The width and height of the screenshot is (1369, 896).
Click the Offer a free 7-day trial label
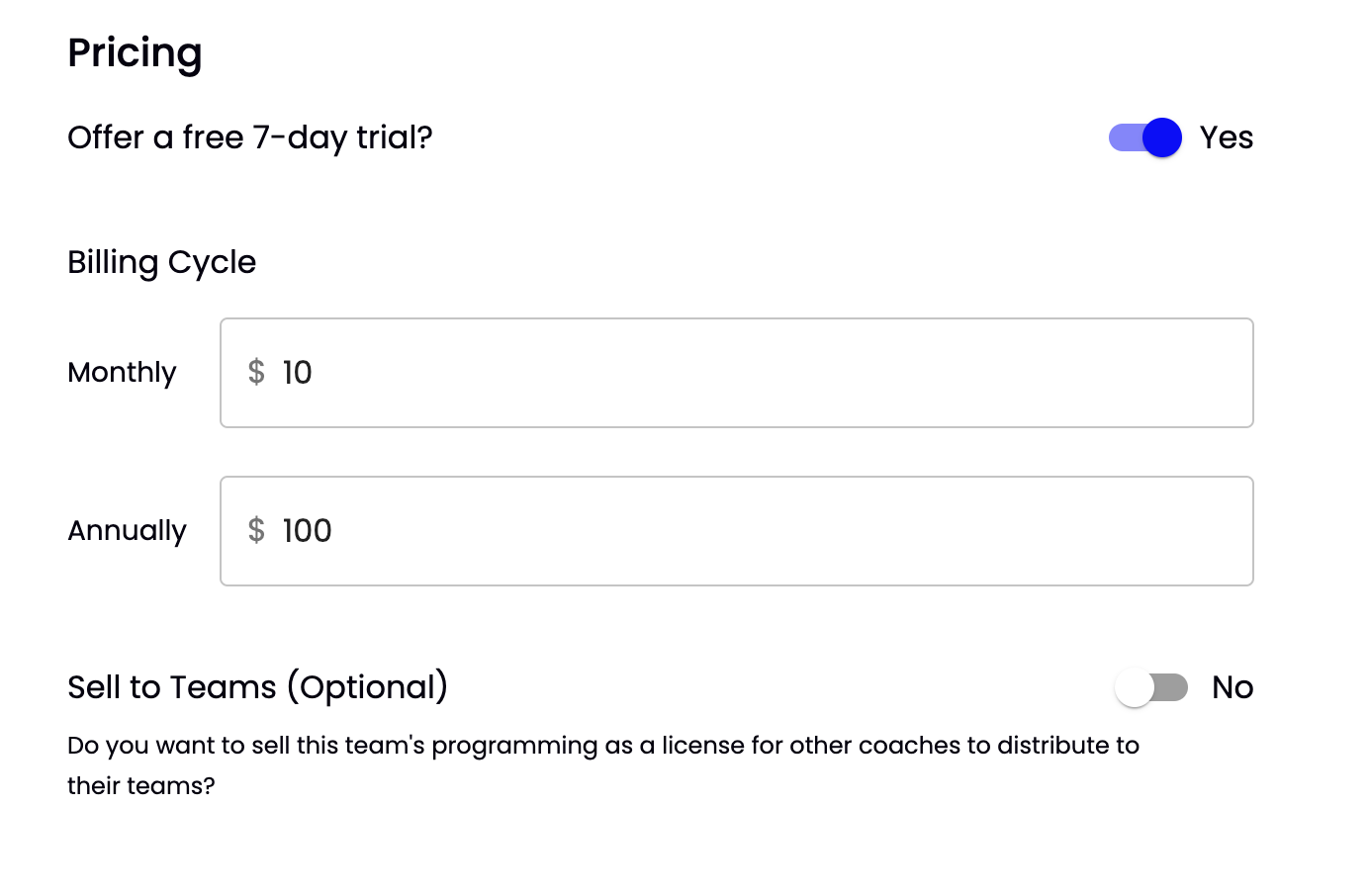[x=249, y=137]
